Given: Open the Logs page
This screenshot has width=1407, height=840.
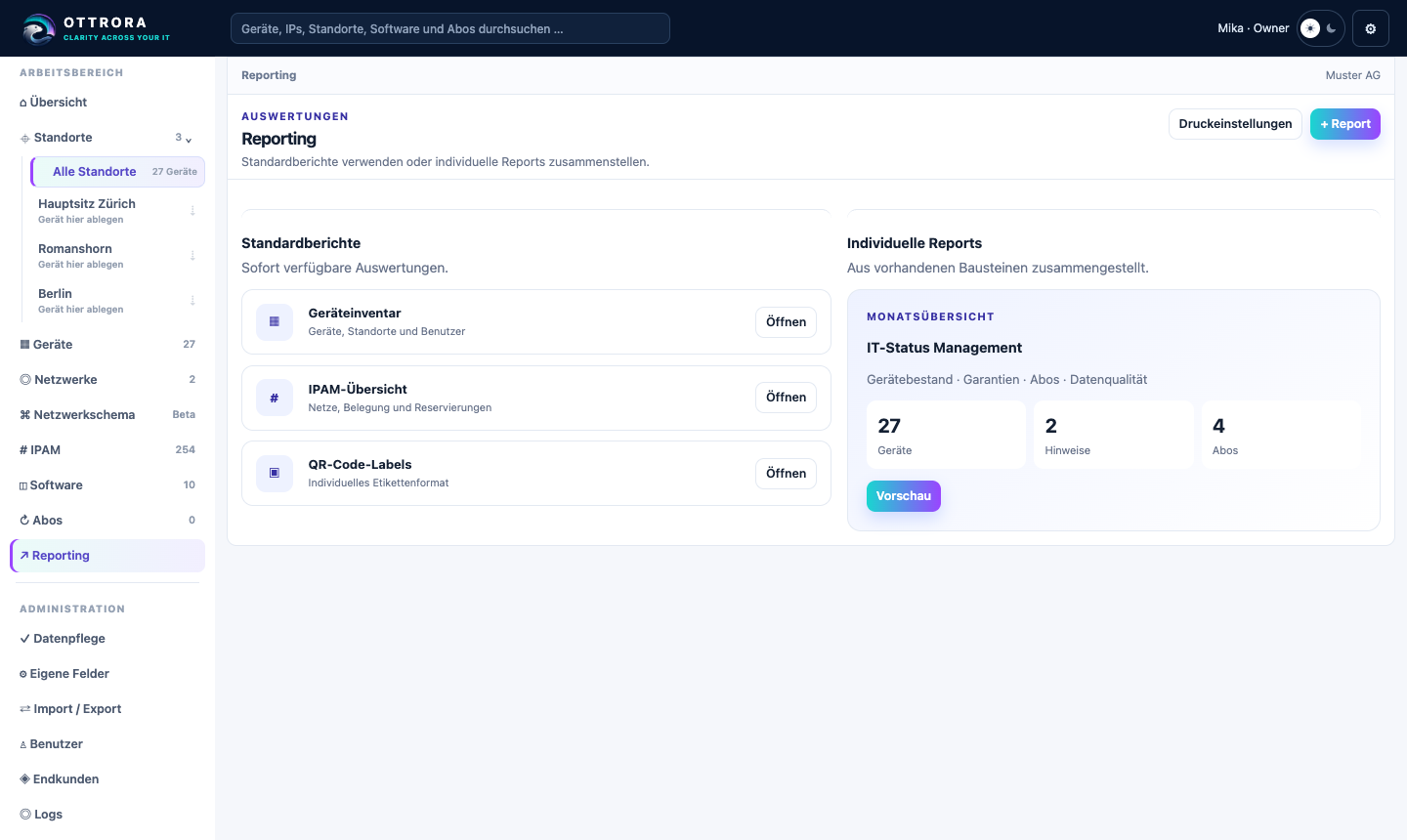Looking at the screenshot, I should tap(107, 815).
